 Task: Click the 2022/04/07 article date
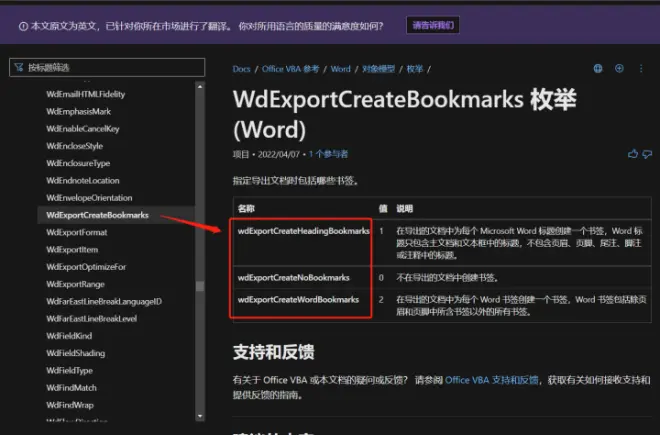pos(278,154)
